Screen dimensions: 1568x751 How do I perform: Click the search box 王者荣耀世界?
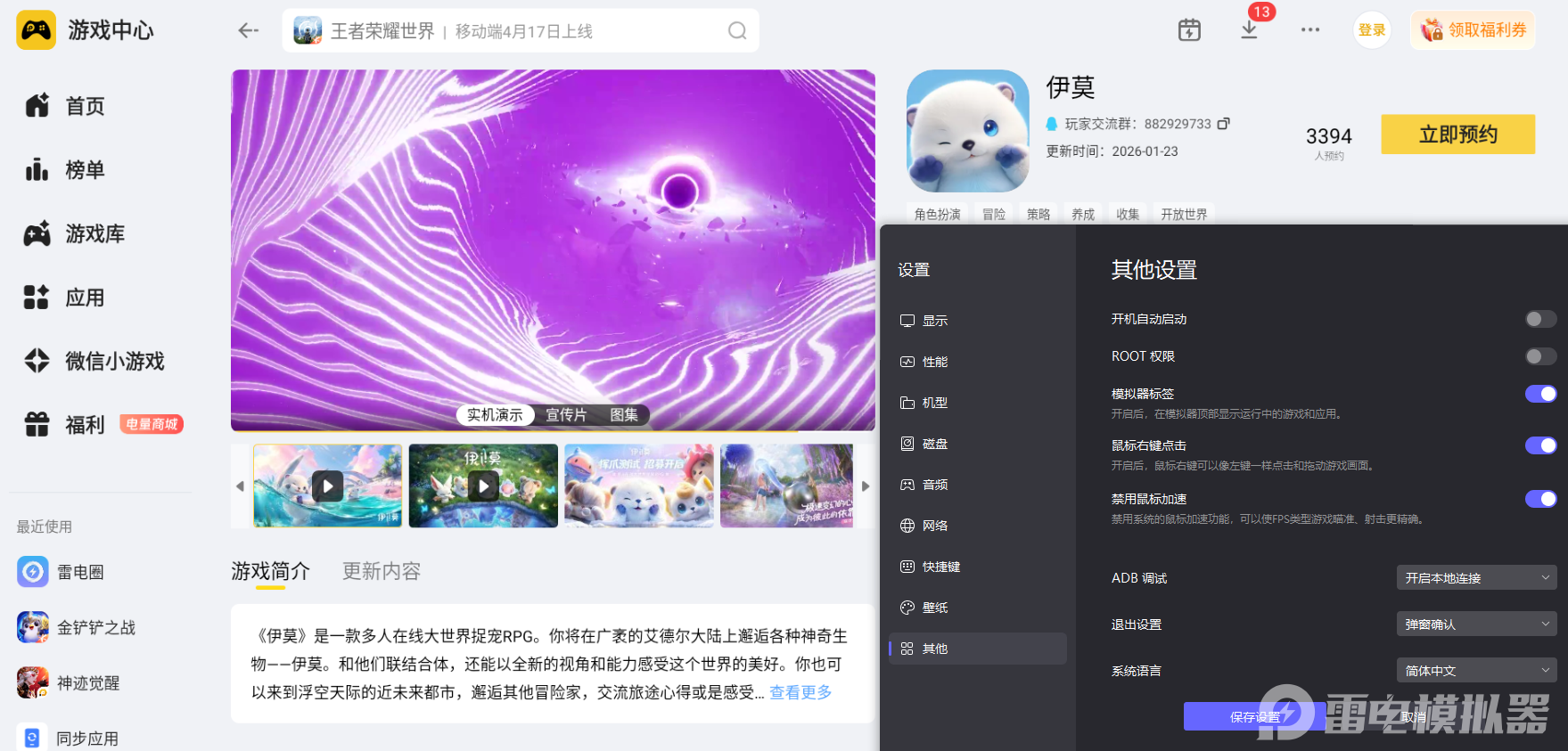(x=521, y=31)
